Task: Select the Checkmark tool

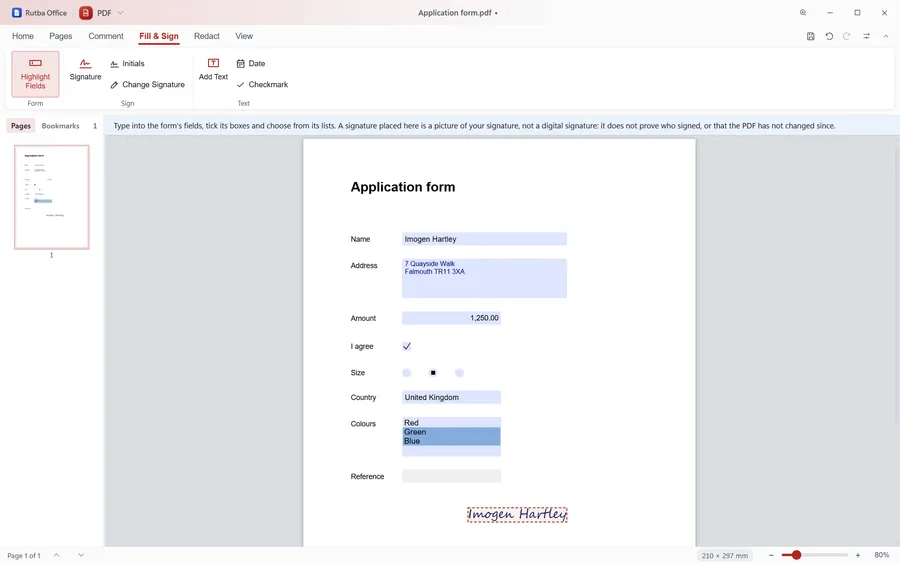Action: (262, 84)
